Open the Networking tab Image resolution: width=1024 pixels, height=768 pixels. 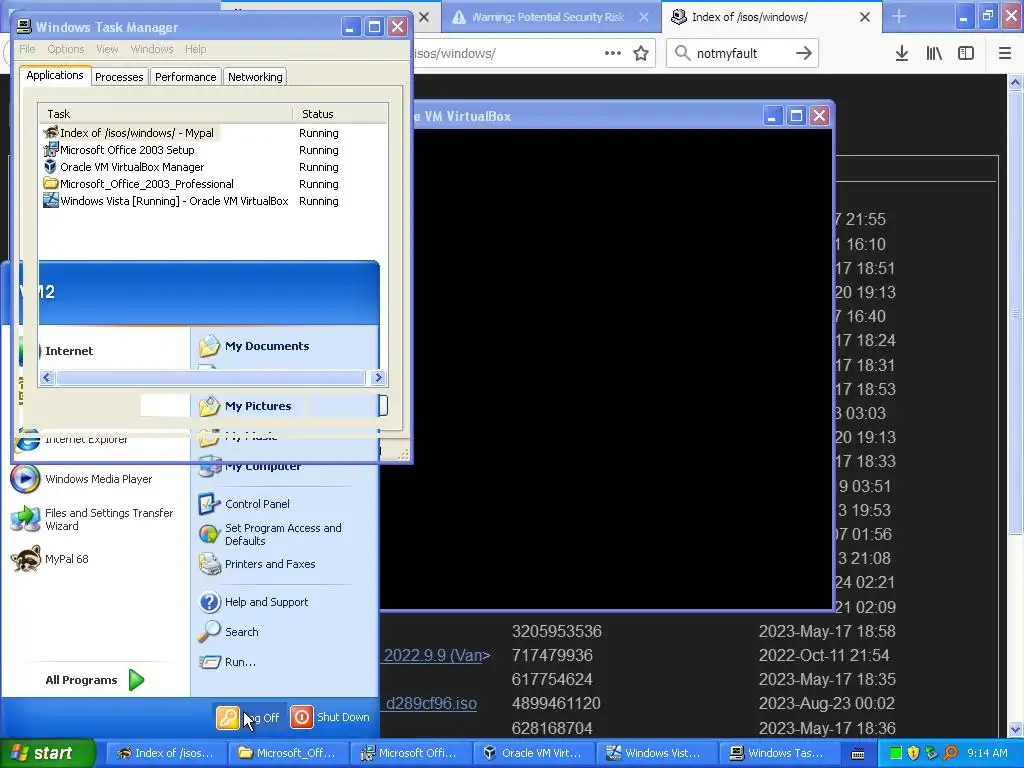tap(255, 77)
